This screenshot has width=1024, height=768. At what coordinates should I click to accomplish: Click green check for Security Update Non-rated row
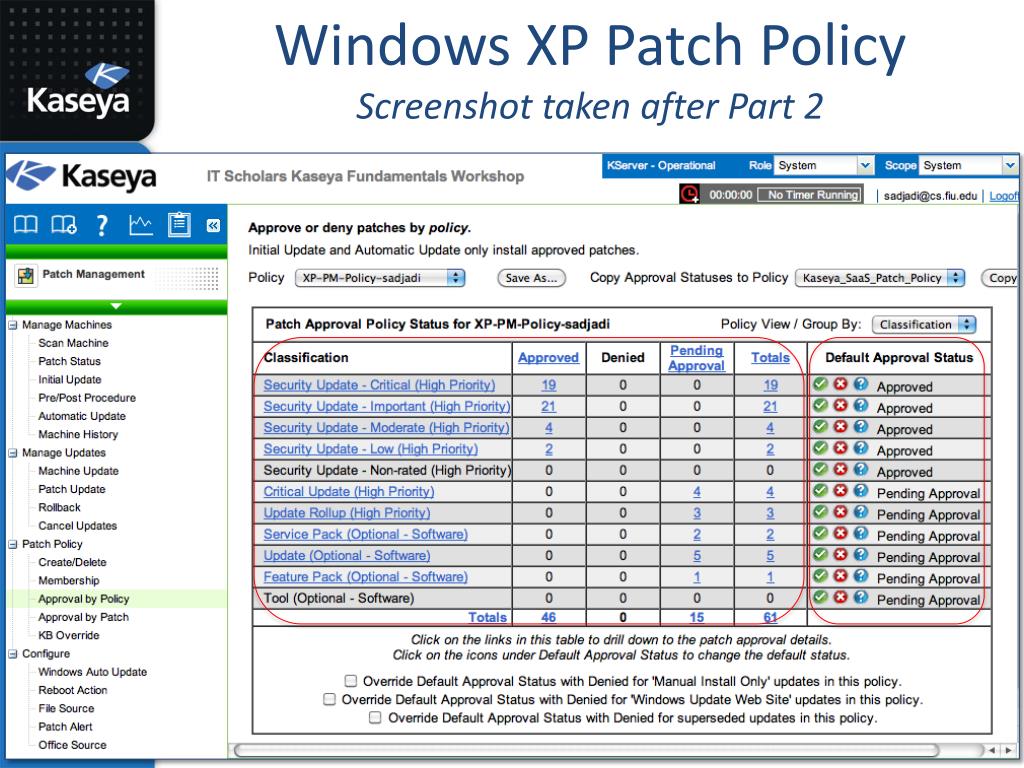(821, 470)
